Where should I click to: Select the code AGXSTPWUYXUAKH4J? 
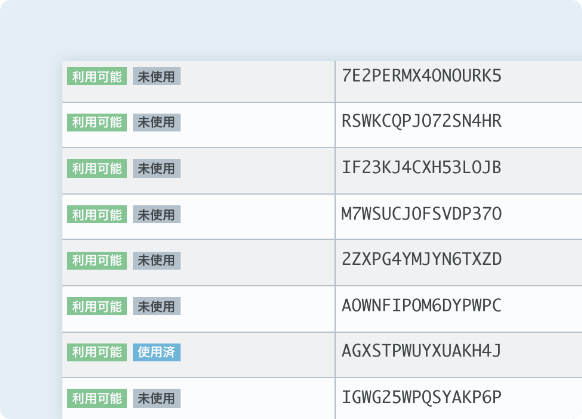click(x=422, y=351)
